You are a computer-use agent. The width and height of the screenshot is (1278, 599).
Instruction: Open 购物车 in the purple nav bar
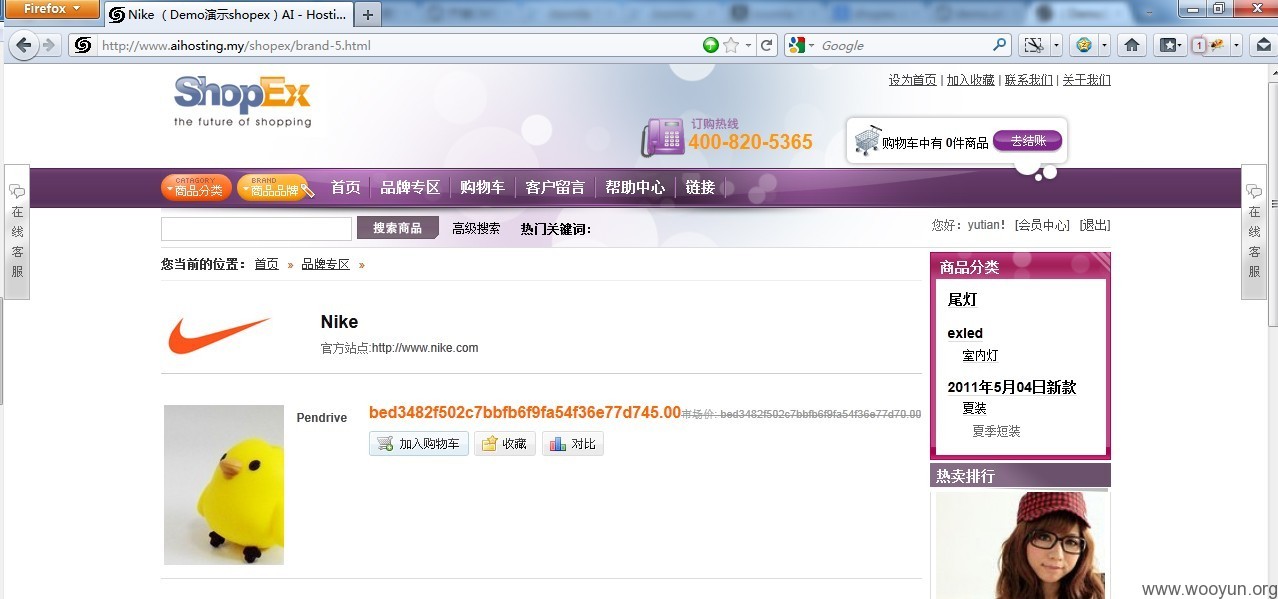pyautogui.click(x=482, y=187)
